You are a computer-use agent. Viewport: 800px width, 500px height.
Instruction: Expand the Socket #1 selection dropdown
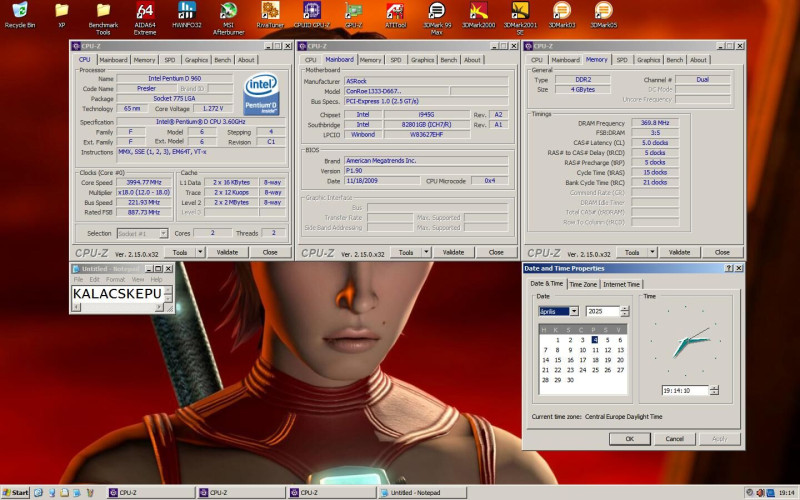[163, 233]
